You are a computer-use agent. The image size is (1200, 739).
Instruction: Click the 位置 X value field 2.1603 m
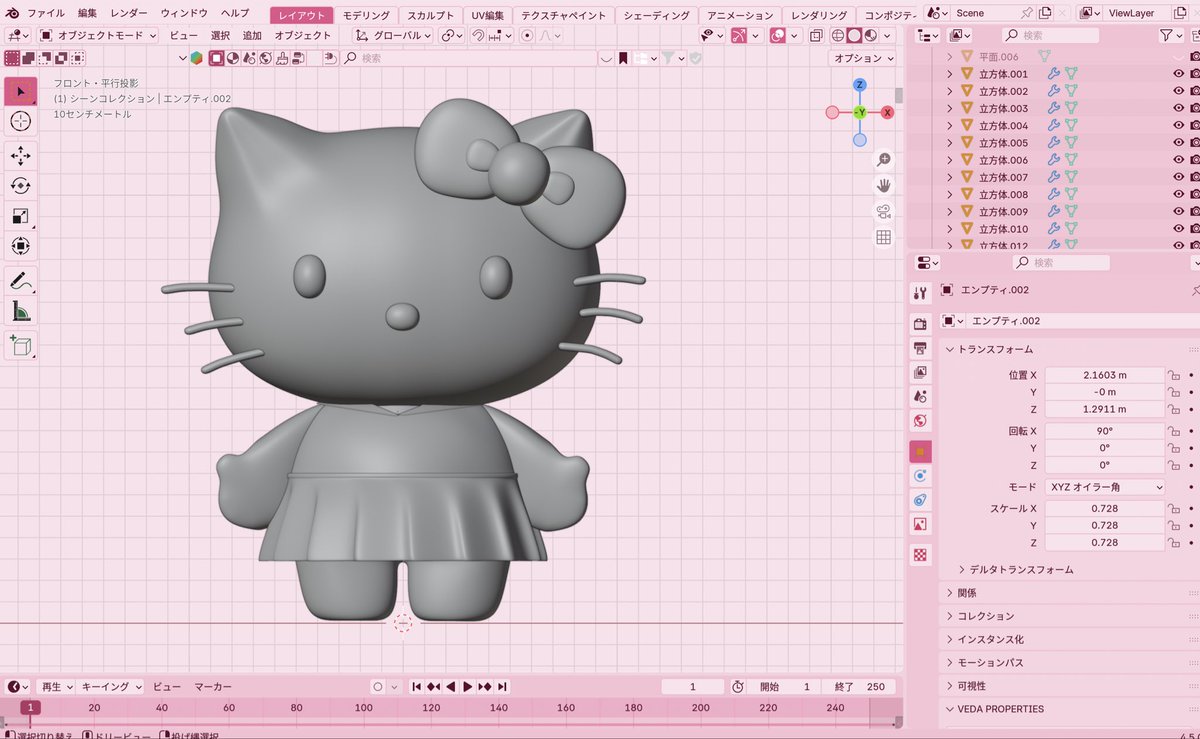click(x=1105, y=375)
